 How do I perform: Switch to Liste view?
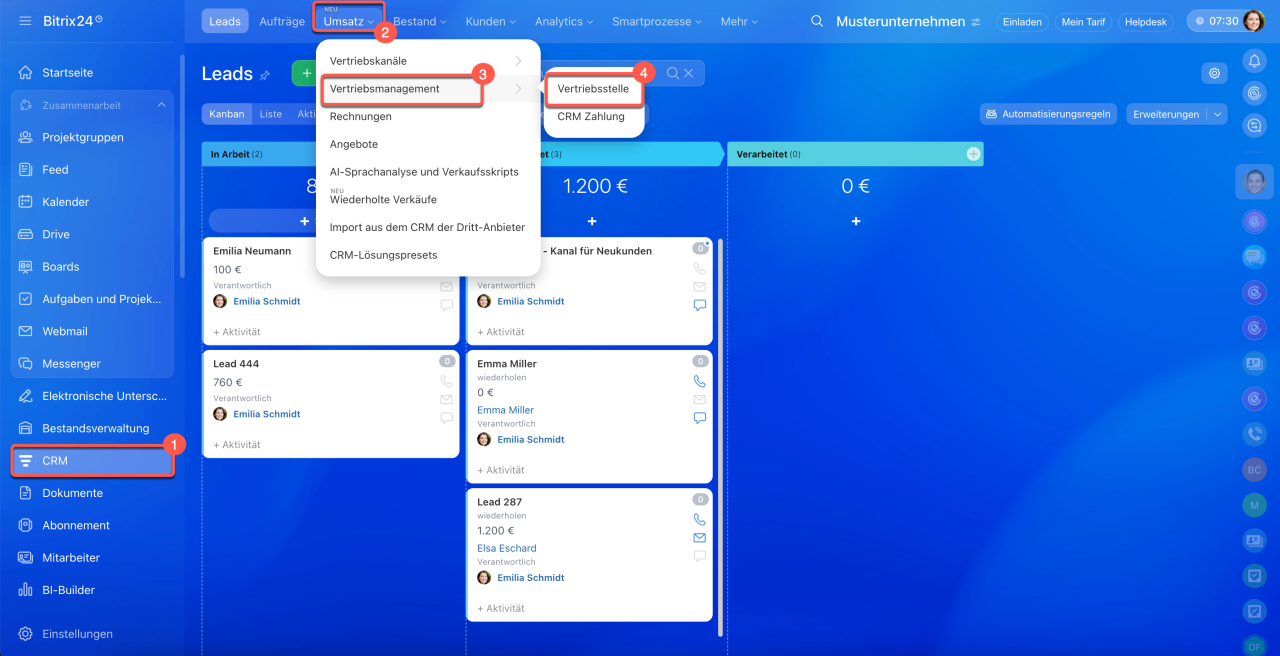(271, 114)
